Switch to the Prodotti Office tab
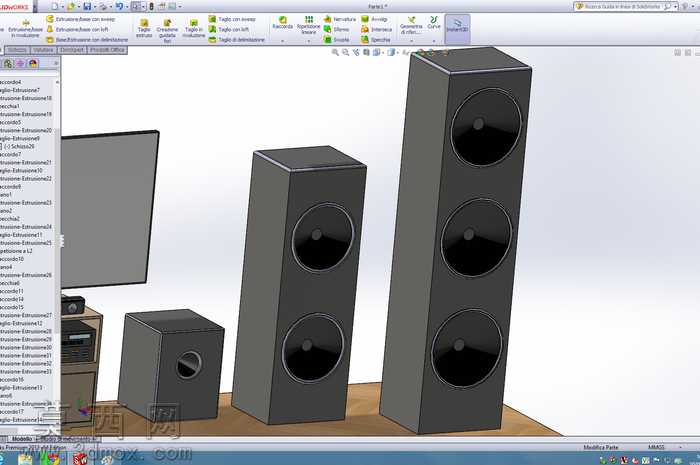Screen dimensions: 700x465 [x=107, y=50]
